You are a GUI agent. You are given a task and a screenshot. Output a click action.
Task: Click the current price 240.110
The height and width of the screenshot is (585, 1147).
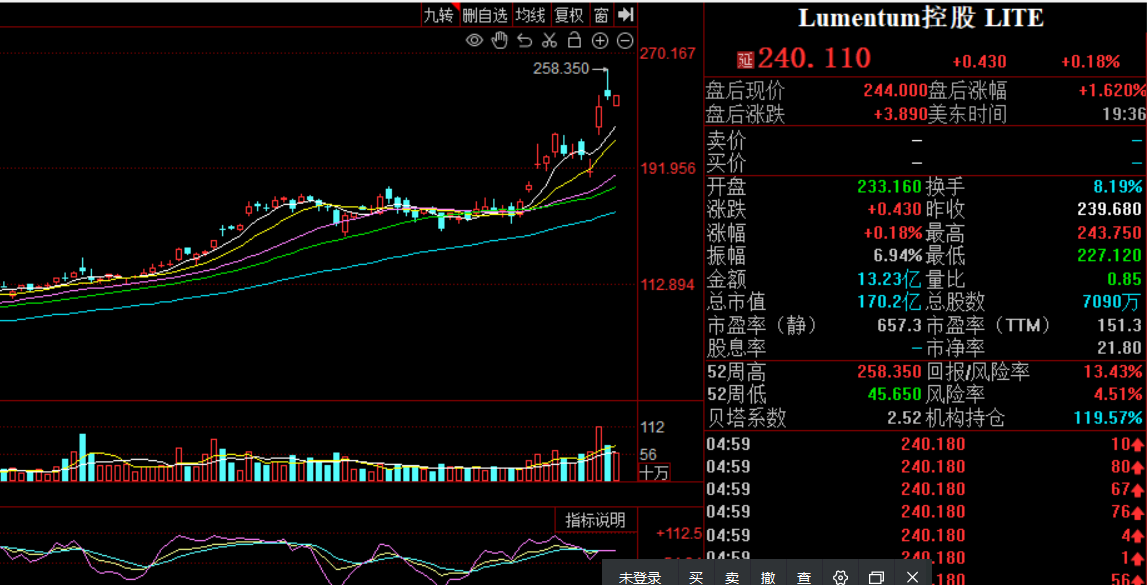click(814, 58)
